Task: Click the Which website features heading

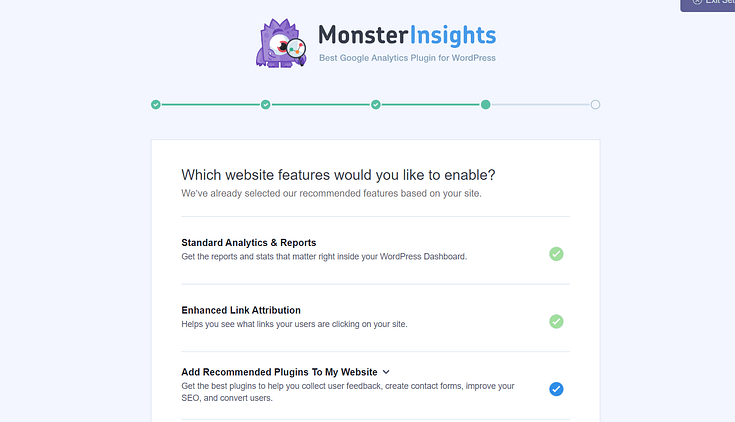Action: coord(338,174)
